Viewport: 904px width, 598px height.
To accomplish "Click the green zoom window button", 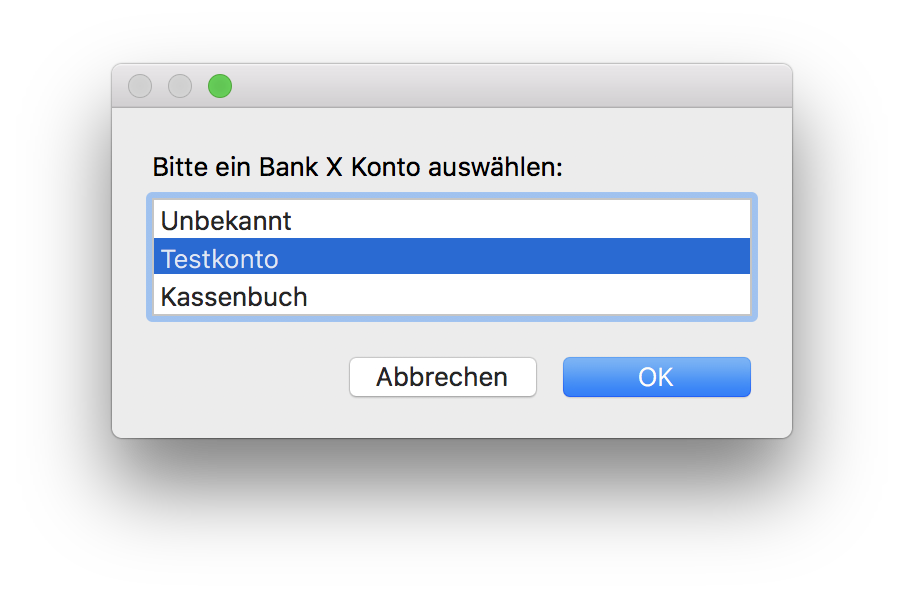I will coord(220,87).
